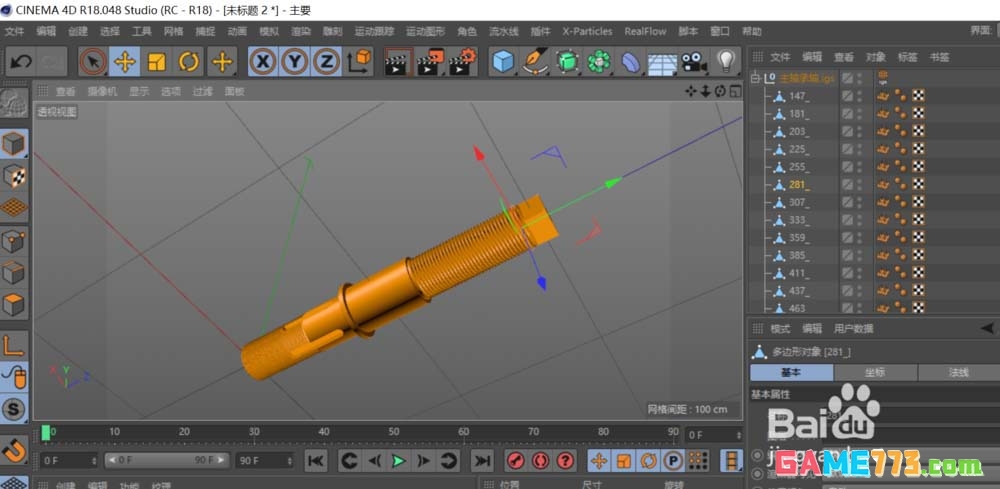Click the 0 F–90 F preview range slider
The image size is (1000, 489).
[x=167, y=460]
